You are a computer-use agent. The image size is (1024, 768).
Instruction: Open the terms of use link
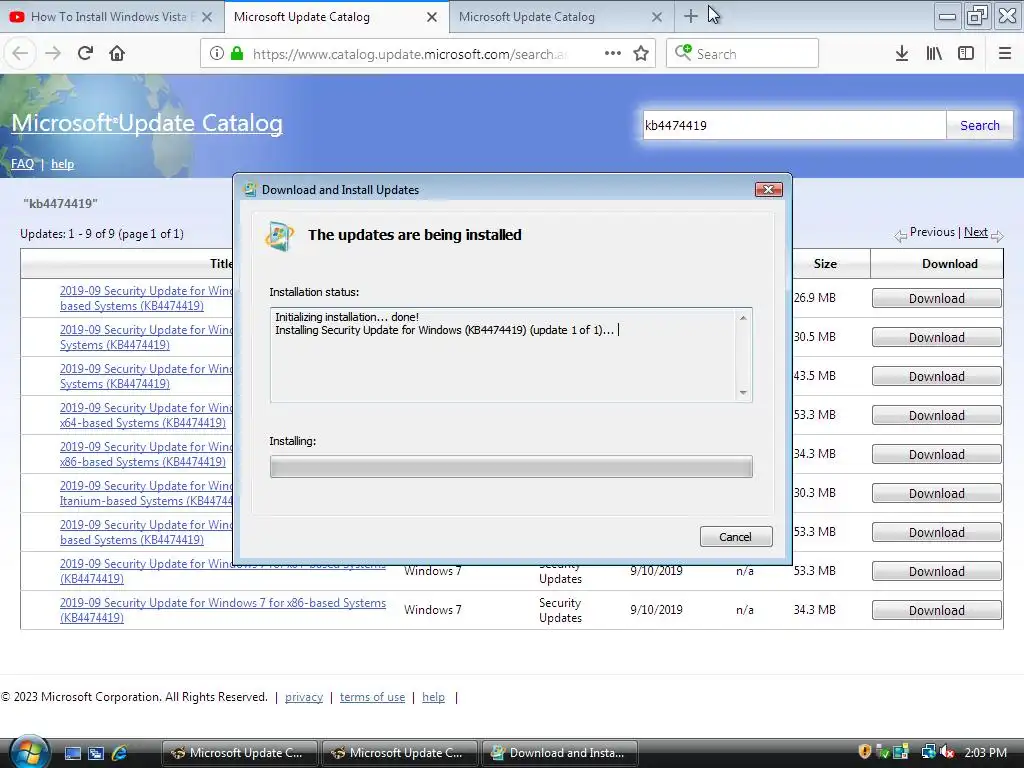click(372, 697)
